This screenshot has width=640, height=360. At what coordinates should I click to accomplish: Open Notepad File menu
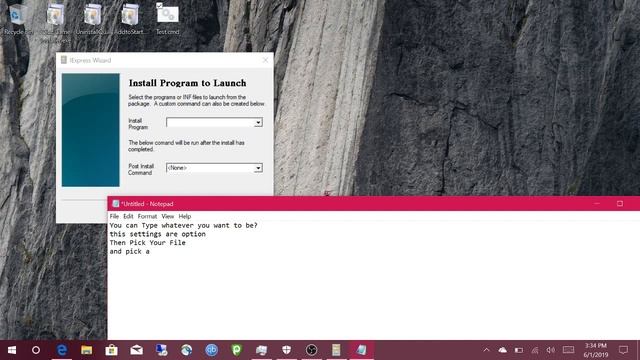114,216
